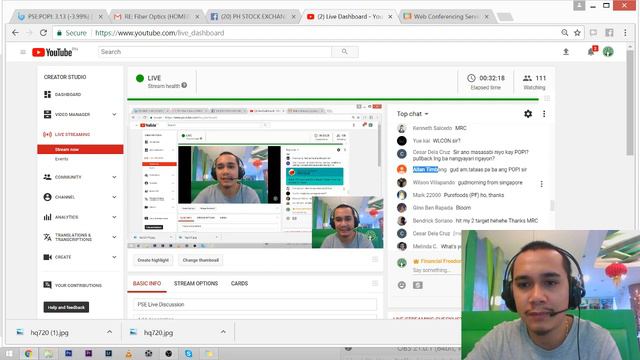The image size is (640, 360).
Task: Select Events under Live Streaming
Action: click(62, 159)
